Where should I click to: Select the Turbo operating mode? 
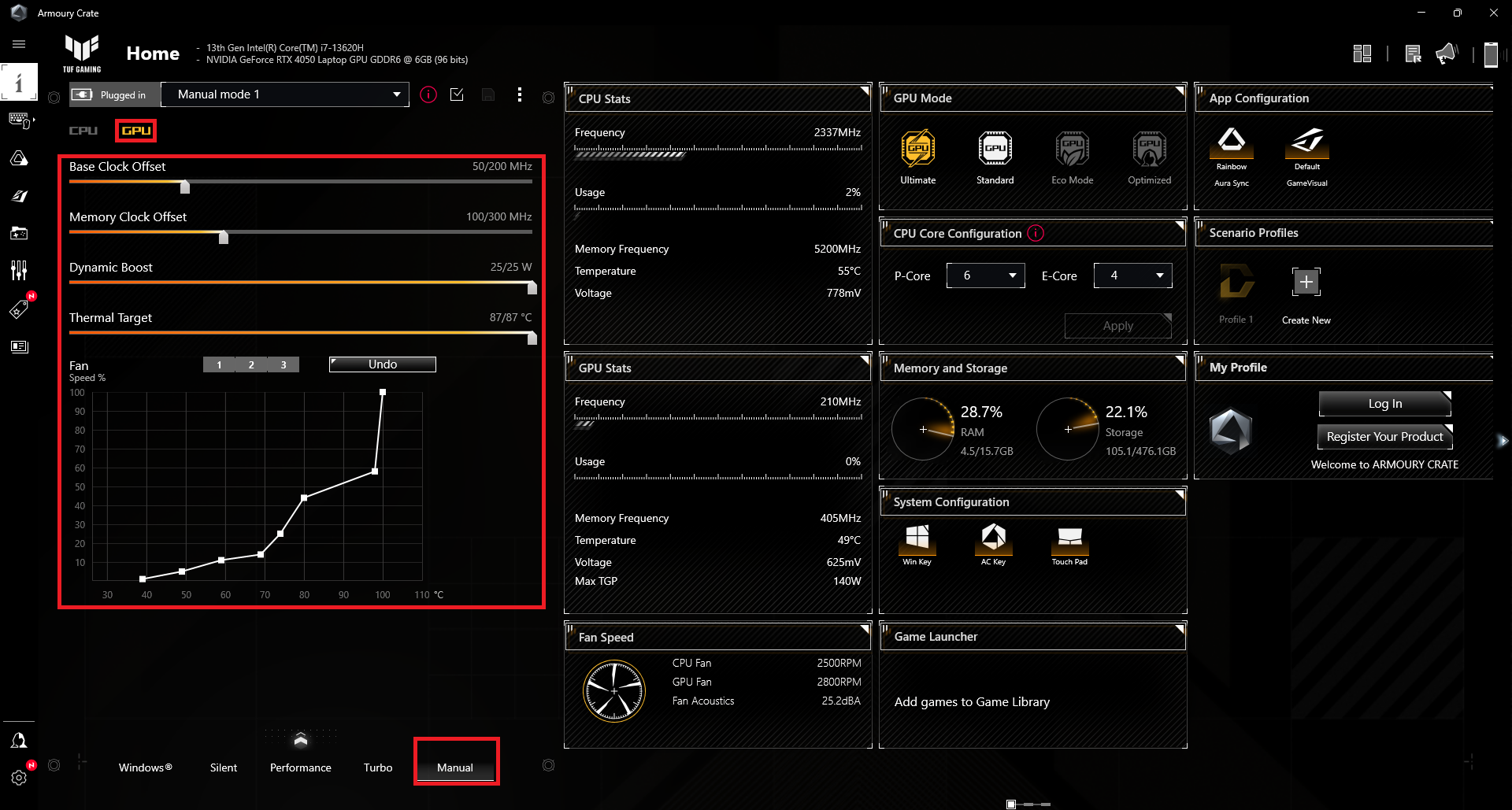tap(378, 767)
